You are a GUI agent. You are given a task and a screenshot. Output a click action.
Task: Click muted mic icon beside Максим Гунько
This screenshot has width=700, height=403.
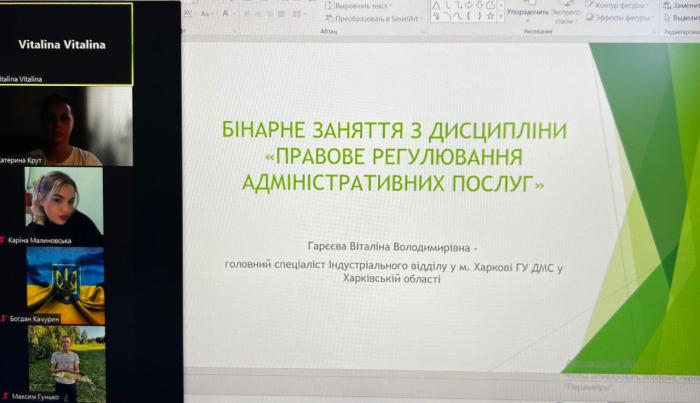[x=6, y=396]
